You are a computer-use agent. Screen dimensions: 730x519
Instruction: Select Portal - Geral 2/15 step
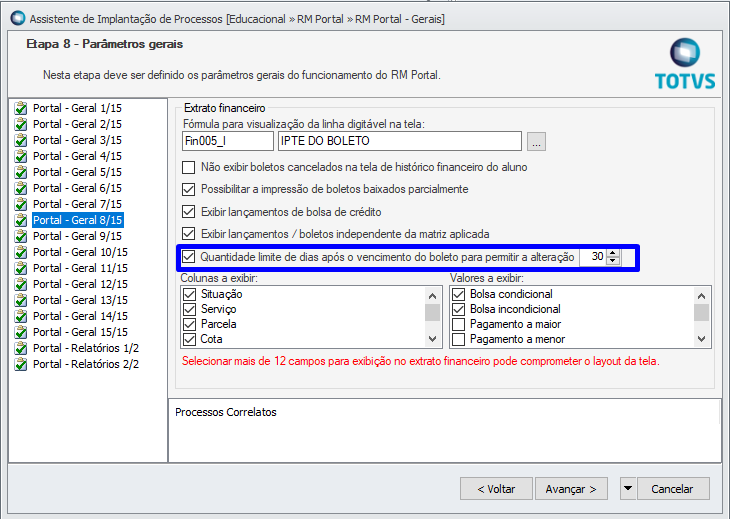77,124
